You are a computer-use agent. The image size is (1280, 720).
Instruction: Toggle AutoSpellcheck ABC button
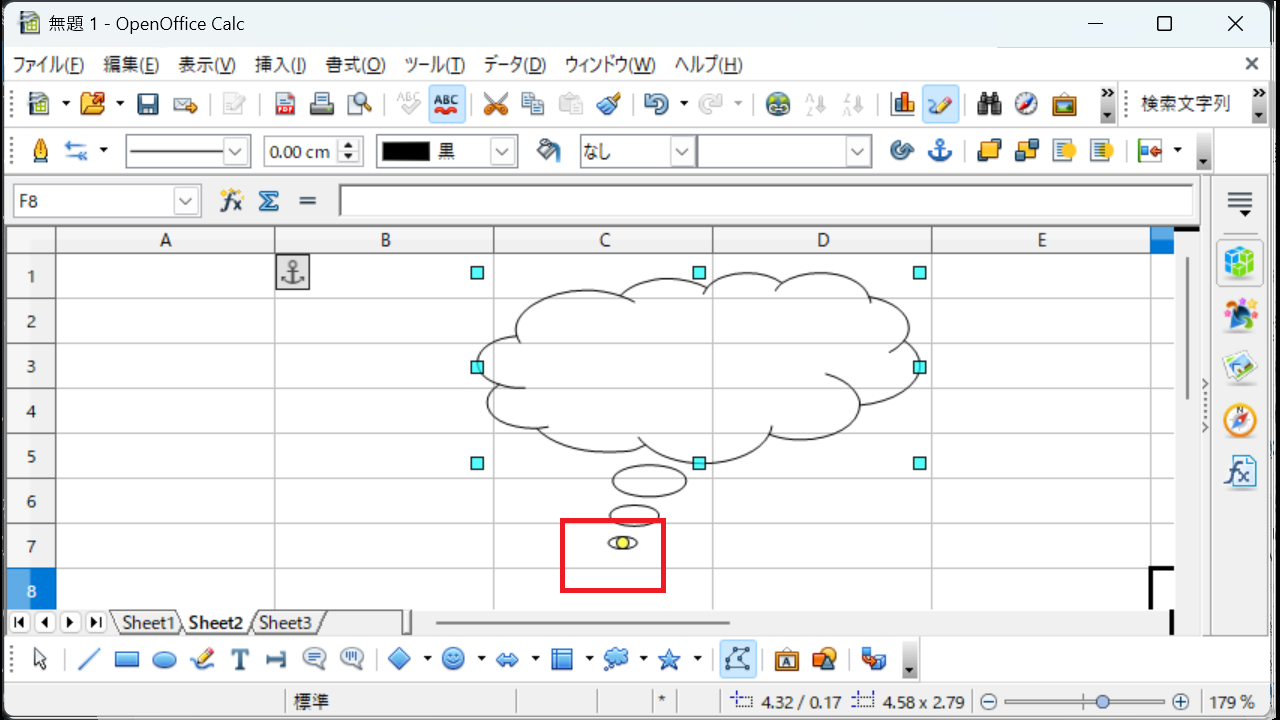[446, 103]
